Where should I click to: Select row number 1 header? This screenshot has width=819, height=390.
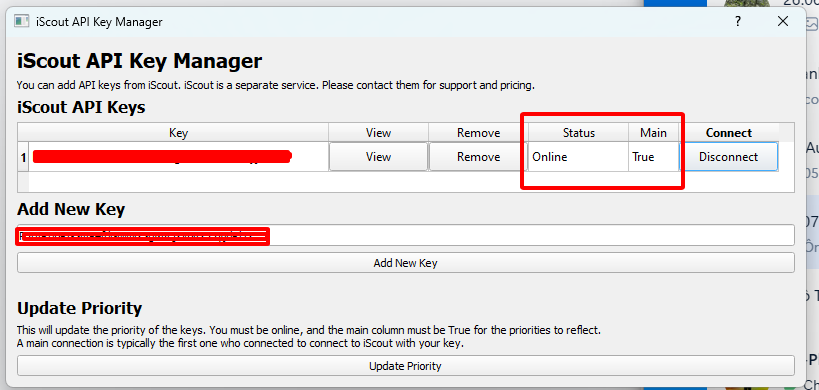(23, 157)
